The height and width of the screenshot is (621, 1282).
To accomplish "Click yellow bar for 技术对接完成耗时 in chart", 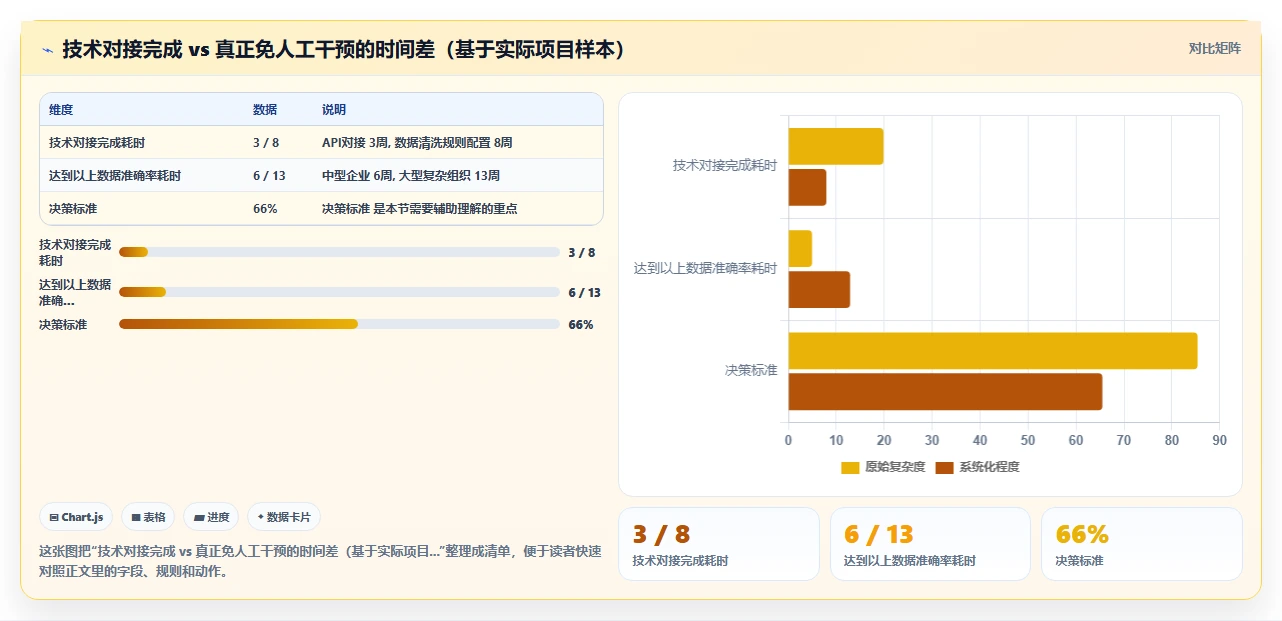I will pos(836,146).
